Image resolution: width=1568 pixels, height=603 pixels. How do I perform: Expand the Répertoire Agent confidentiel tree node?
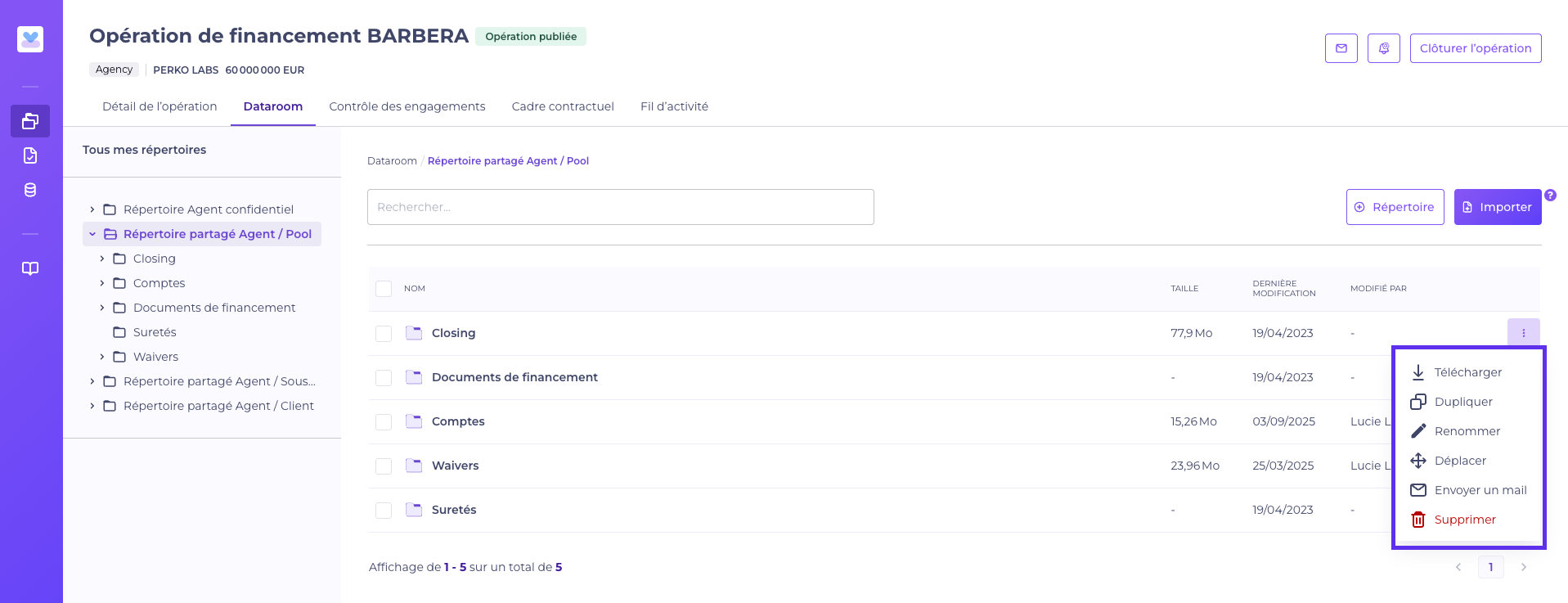[92, 209]
